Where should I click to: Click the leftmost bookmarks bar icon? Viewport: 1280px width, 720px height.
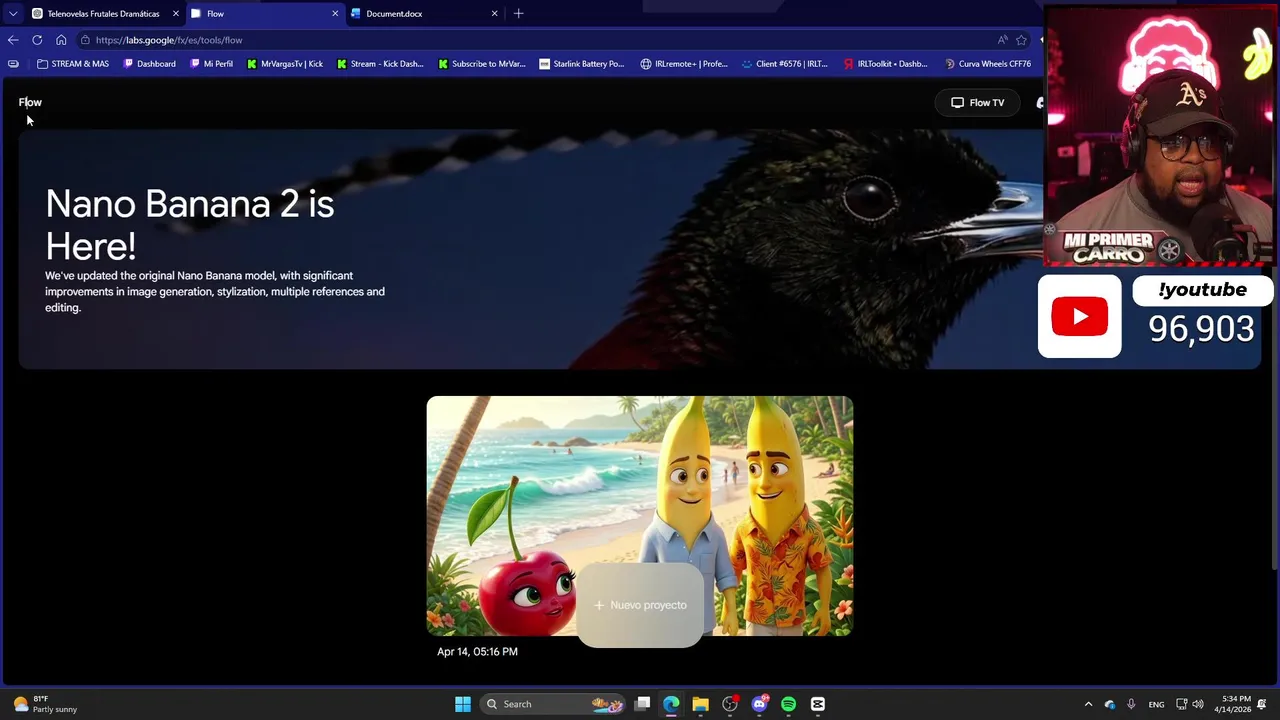pos(13,64)
